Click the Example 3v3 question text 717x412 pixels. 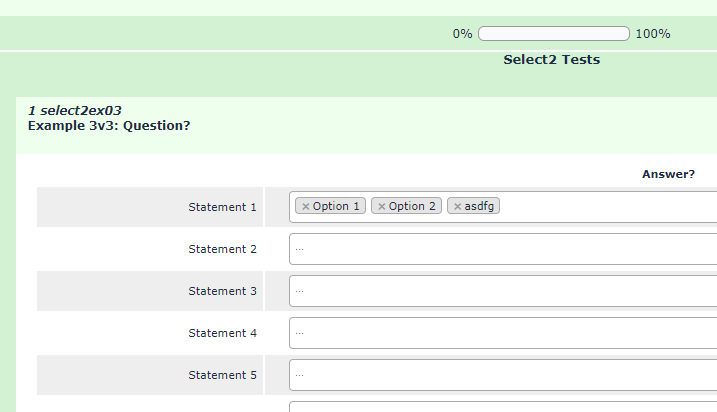109,126
